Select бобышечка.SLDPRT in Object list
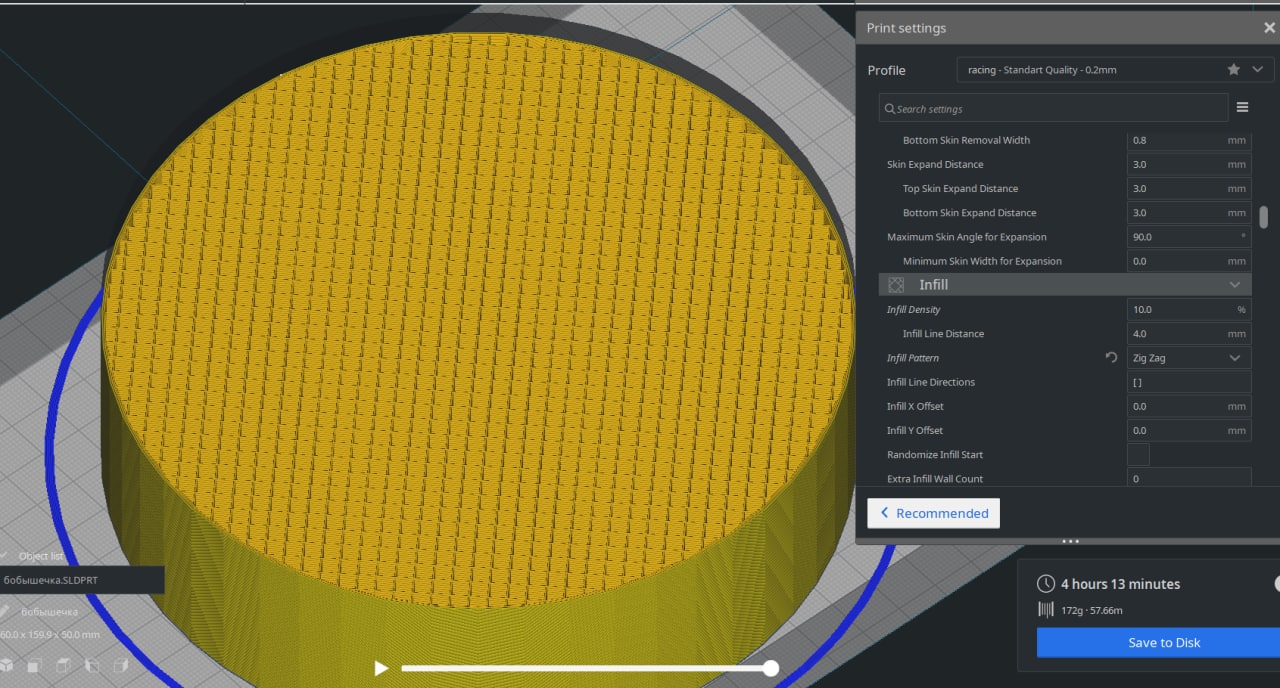This screenshot has height=688, width=1280. (82, 580)
